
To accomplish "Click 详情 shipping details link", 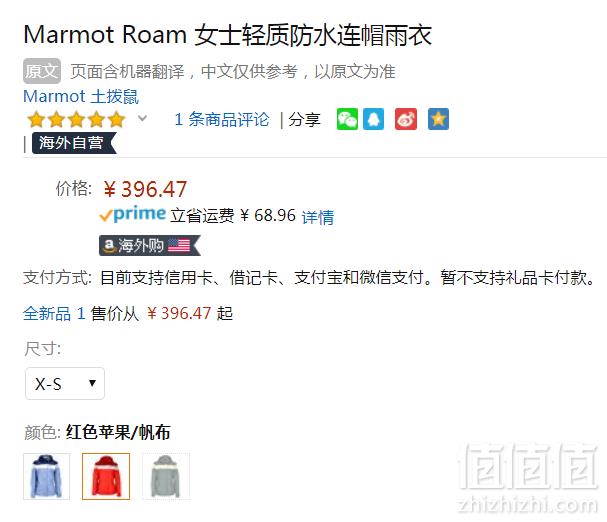I will click(318, 217).
